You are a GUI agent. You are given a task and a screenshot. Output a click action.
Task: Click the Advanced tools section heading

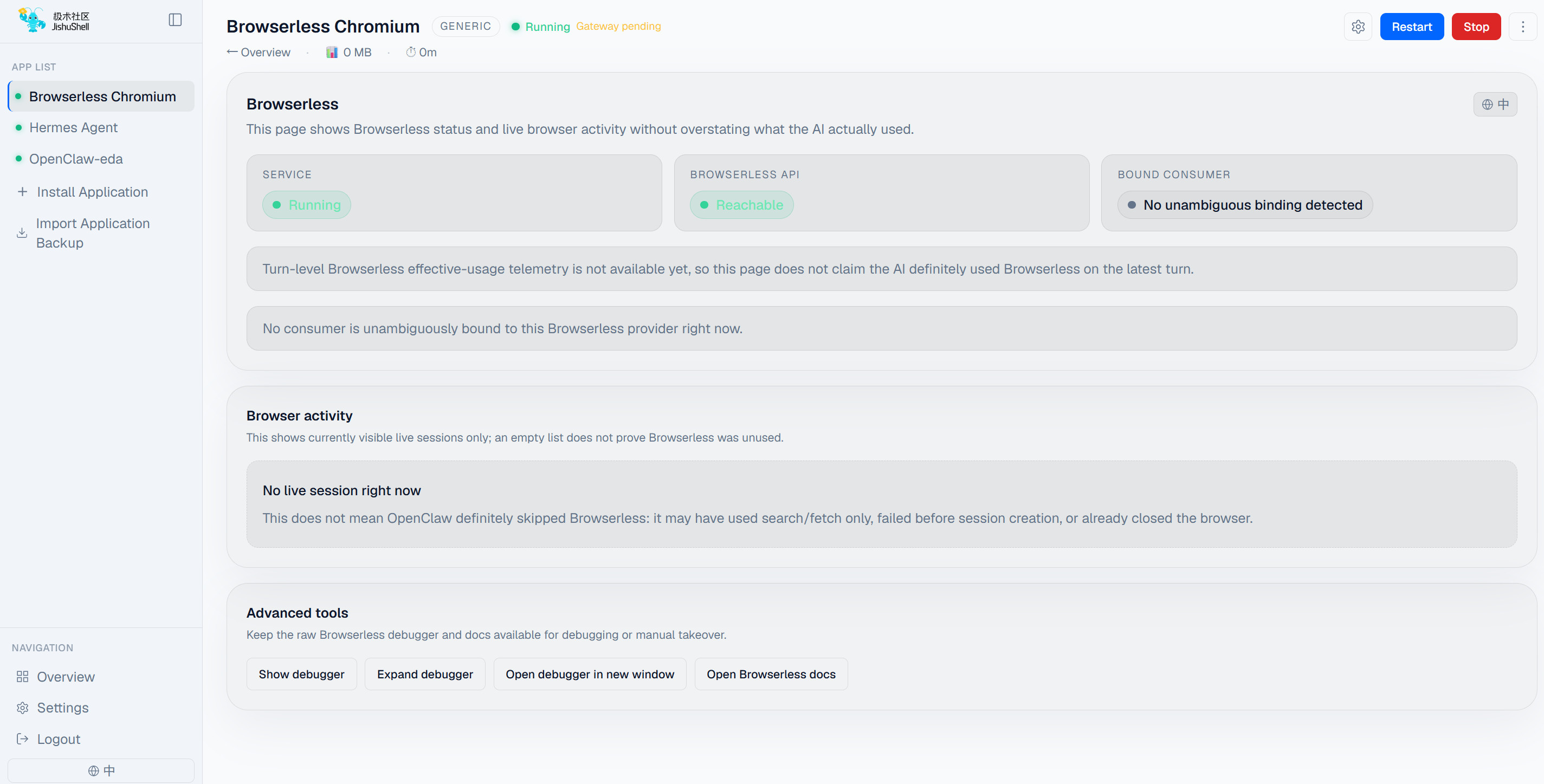(x=296, y=613)
